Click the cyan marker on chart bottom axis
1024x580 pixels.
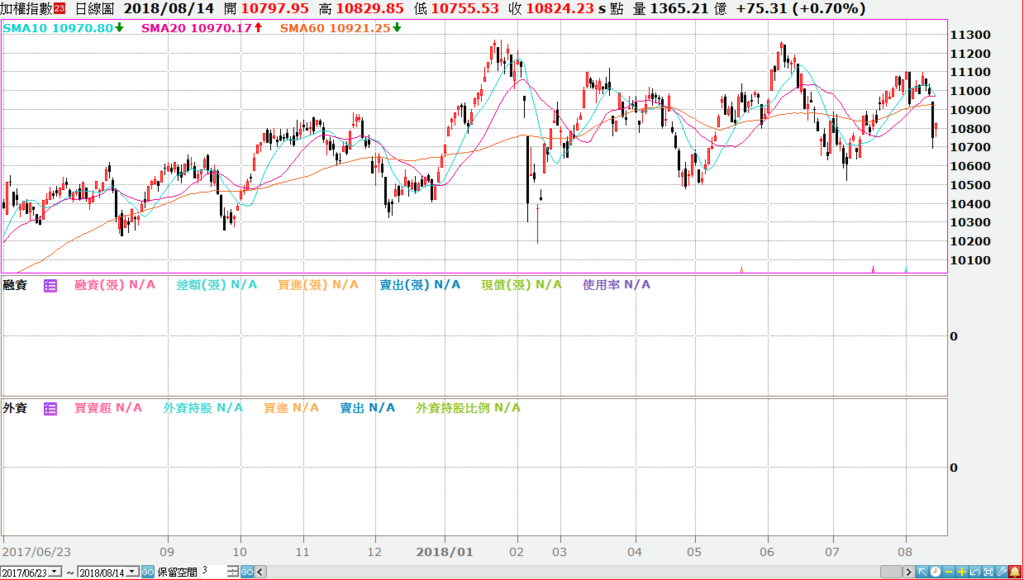(906, 269)
